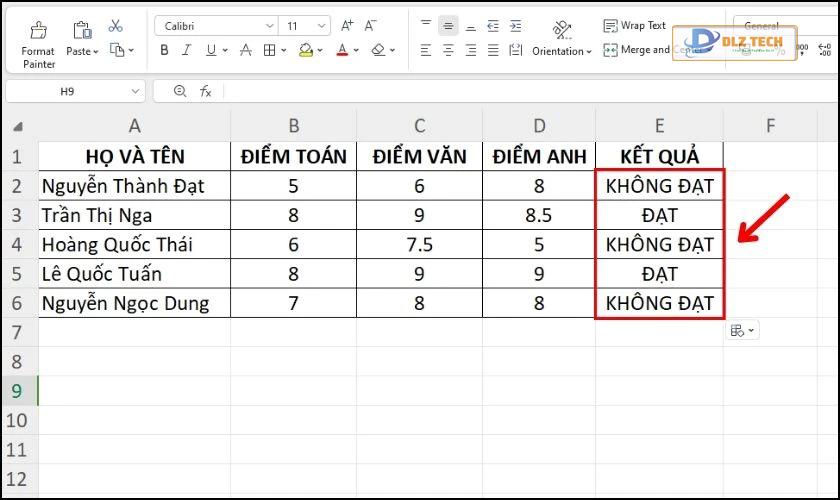Click the KẾT QUẢ header cell

pos(659,156)
